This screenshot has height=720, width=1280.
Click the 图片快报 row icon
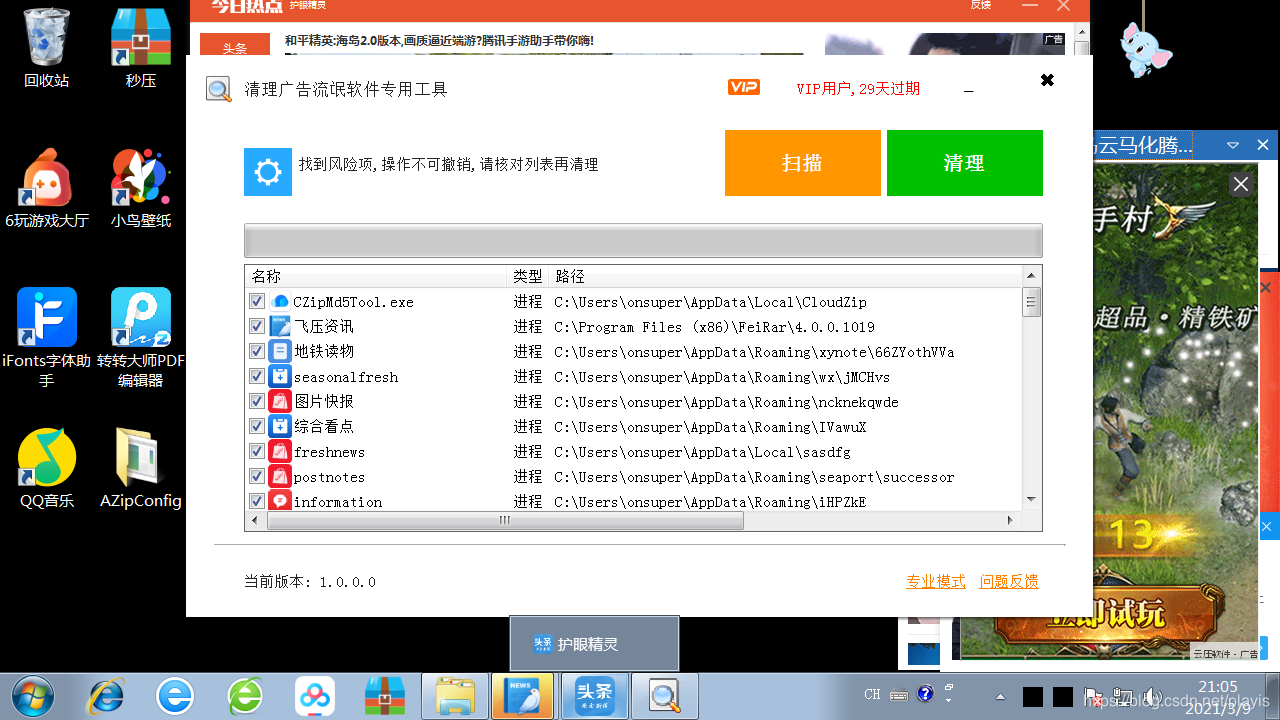280,401
